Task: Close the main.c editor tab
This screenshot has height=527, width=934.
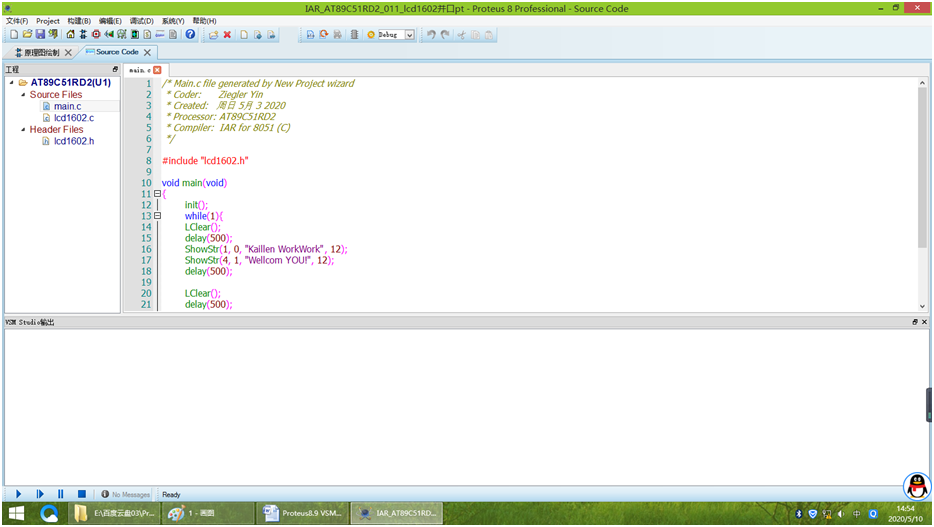Action: tap(157, 70)
